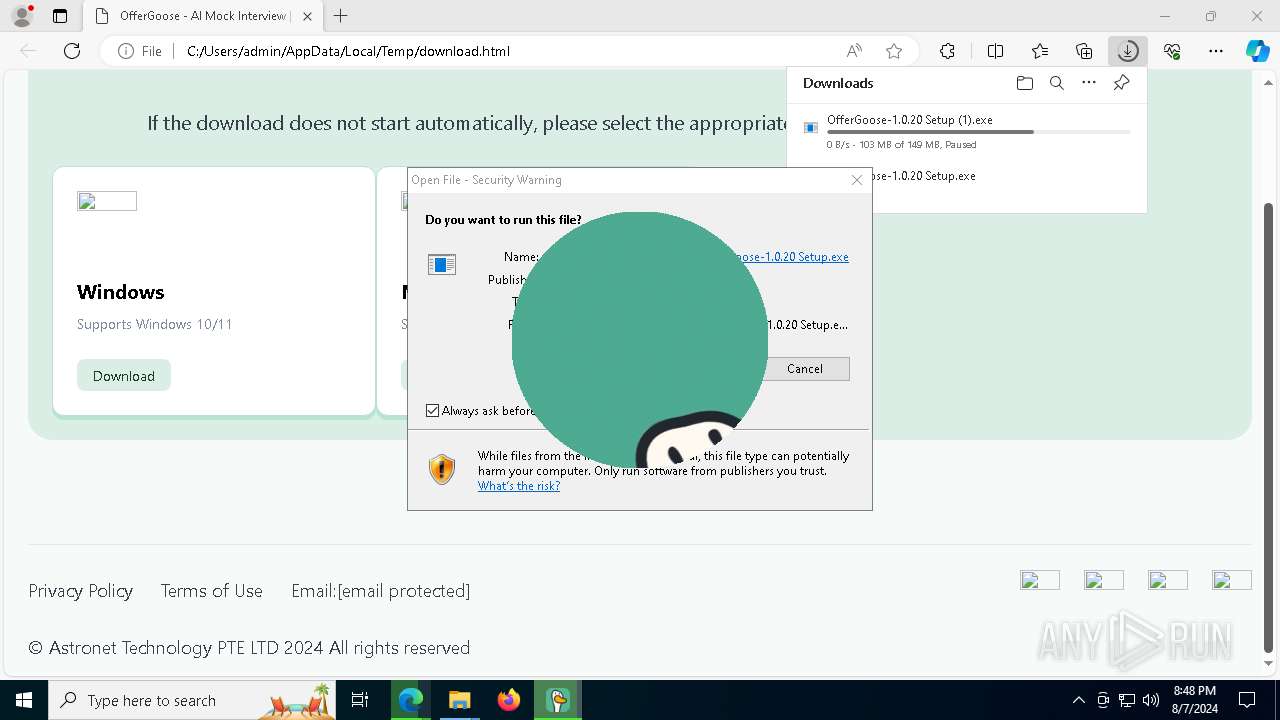The image size is (1280, 720).
Task: Toggle split screen icon
Action: pos(995,51)
